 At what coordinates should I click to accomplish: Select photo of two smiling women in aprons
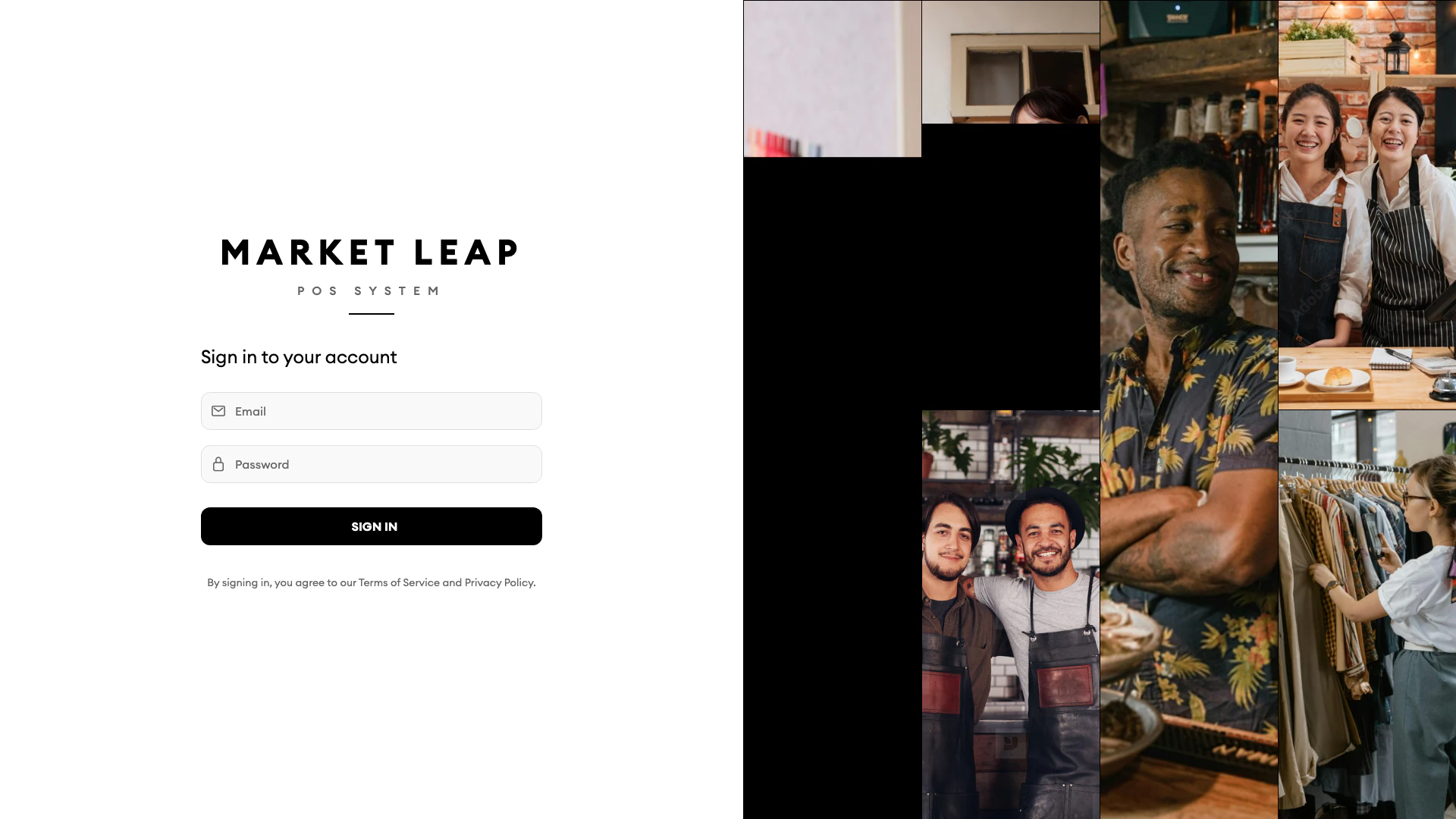coord(1367,205)
